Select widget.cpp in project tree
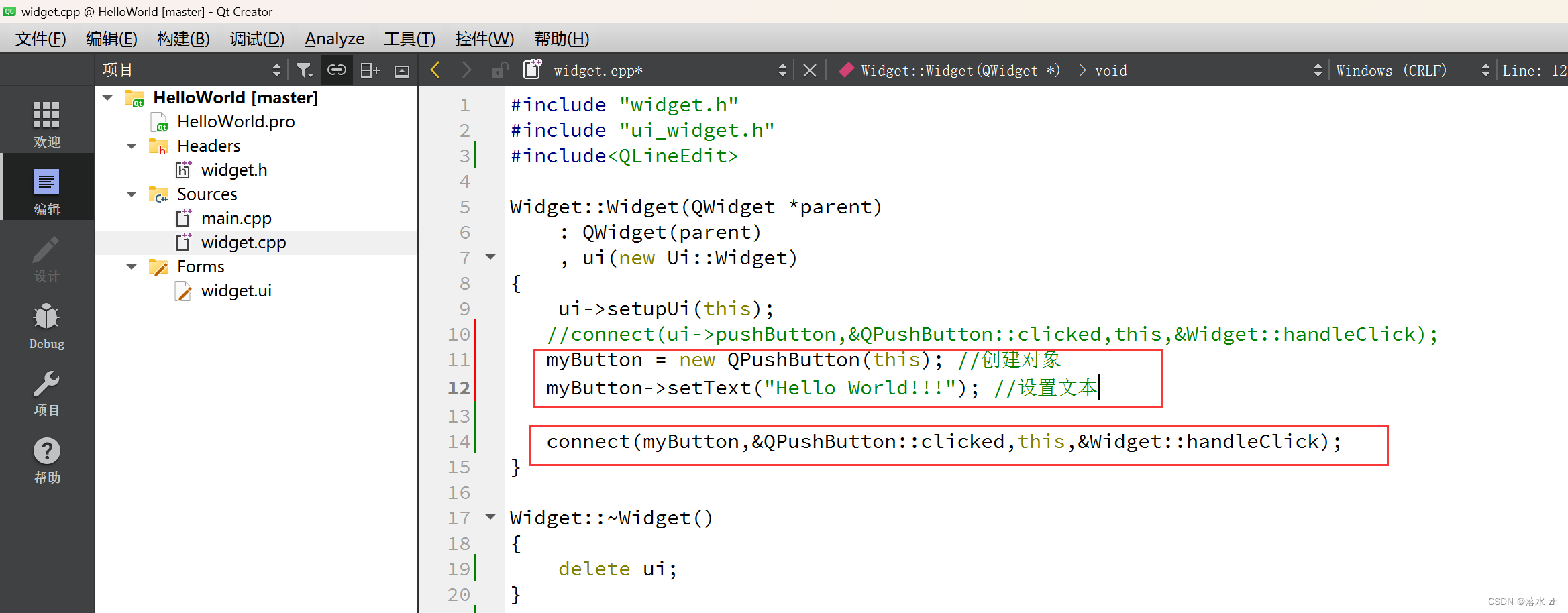This screenshot has height=613, width=1568. 244,243
